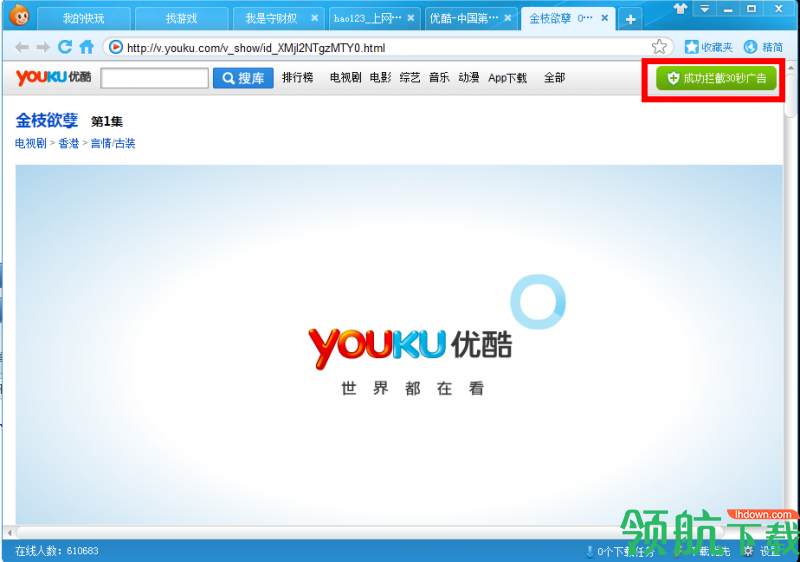Click the site icon in the address bar
This screenshot has width=800, height=562.
(116, 47)
